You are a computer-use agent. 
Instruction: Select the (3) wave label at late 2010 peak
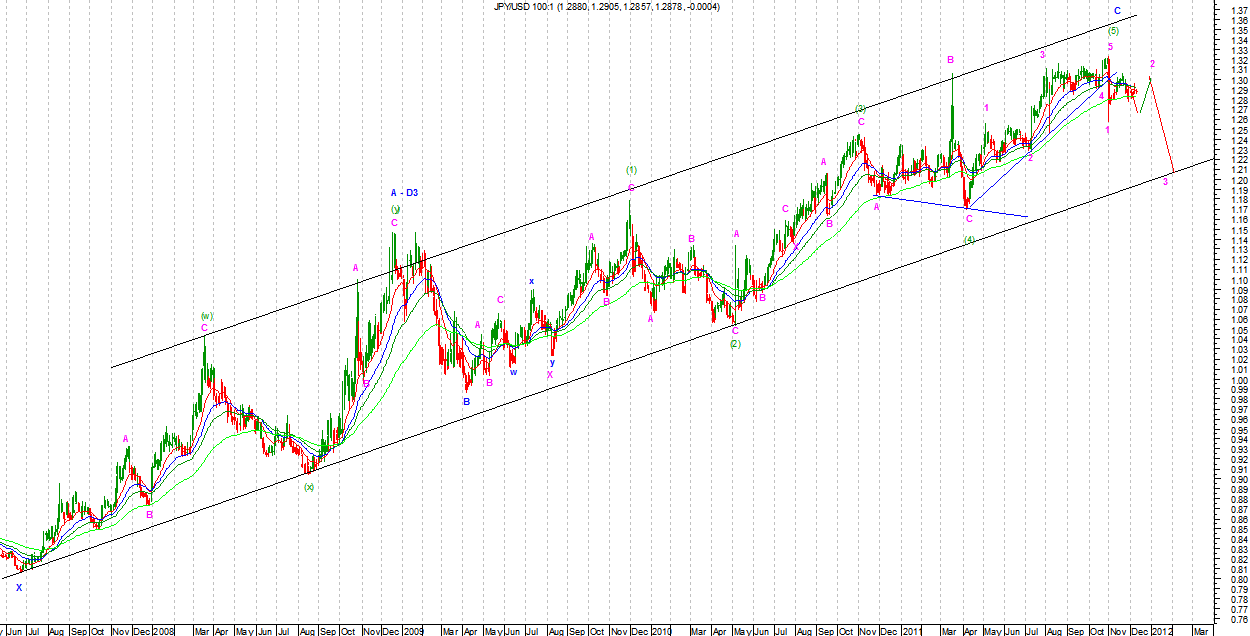pyautogui.click(x=859, y=108)
